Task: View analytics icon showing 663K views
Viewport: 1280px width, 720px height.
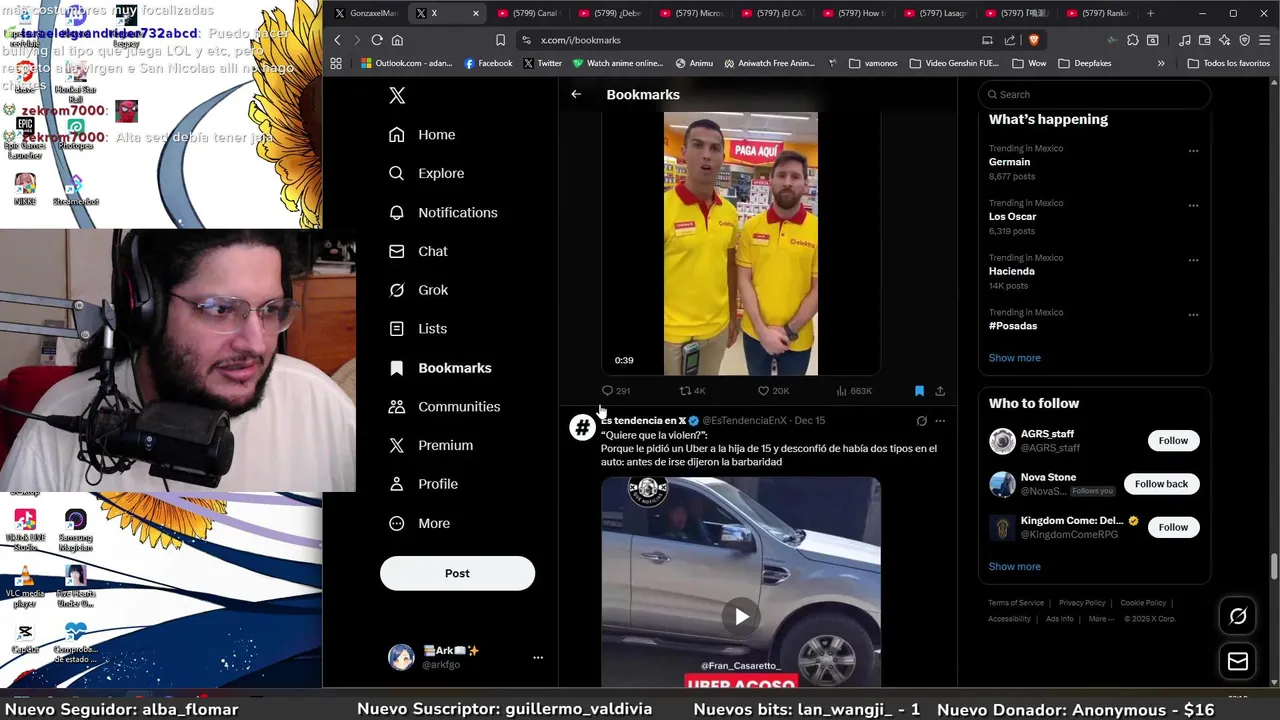Action: (x=841, y=391)
